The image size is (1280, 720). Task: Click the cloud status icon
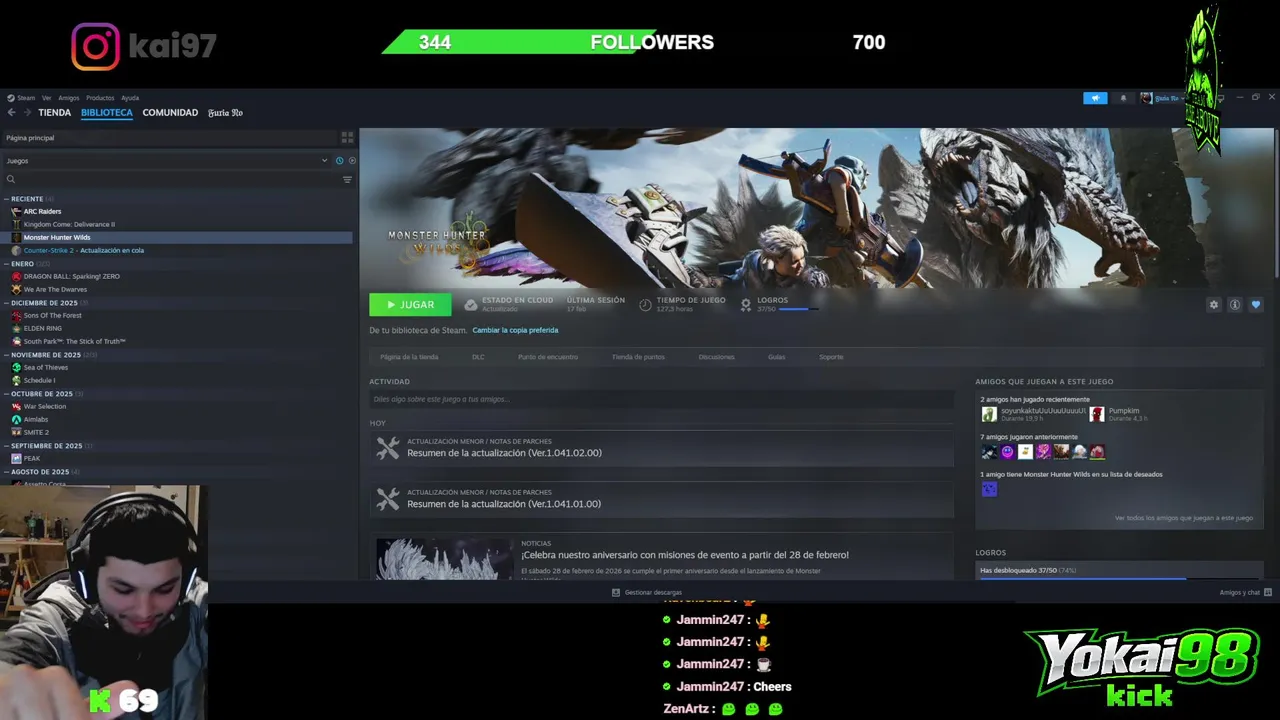point(471,305)
